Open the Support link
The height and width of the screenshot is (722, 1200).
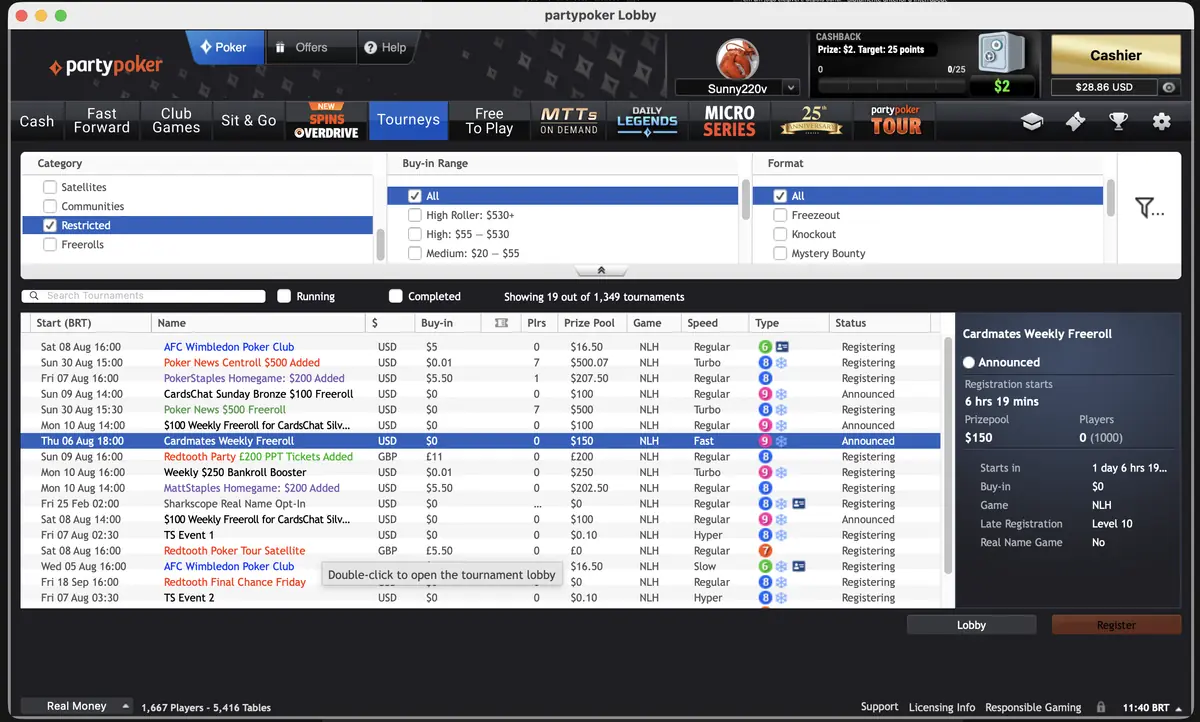879,707
